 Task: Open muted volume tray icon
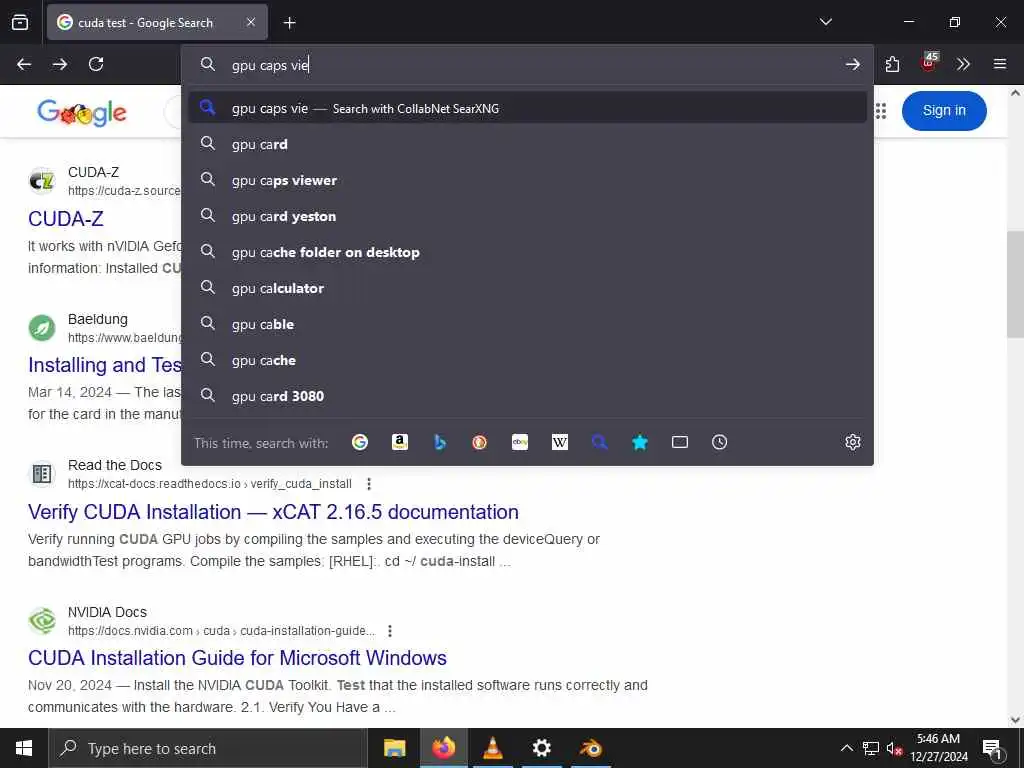894,748
